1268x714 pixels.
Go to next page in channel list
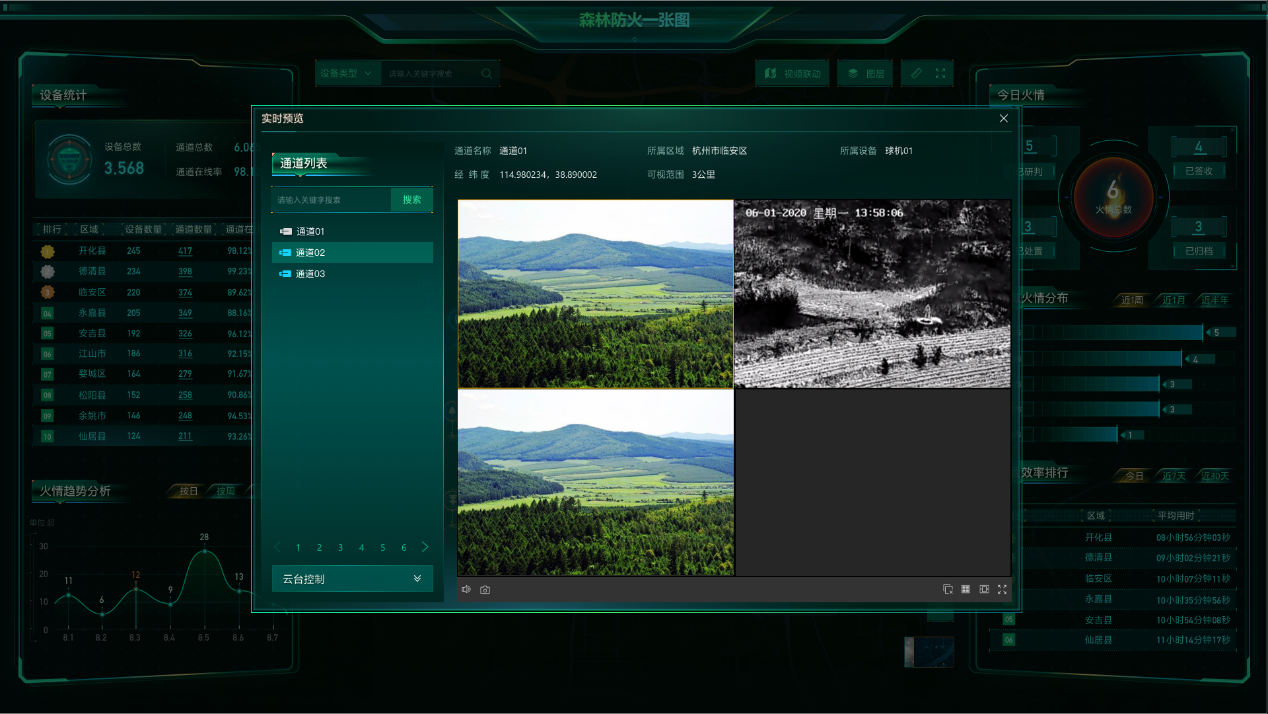(425, 547)
